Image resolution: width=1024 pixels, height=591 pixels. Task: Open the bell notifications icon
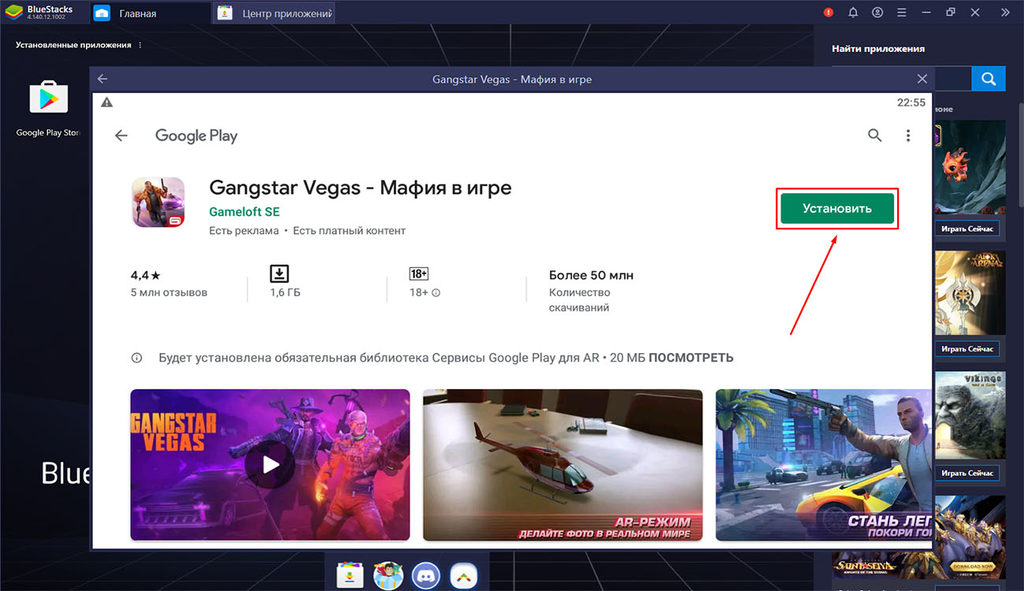(853, 12)
